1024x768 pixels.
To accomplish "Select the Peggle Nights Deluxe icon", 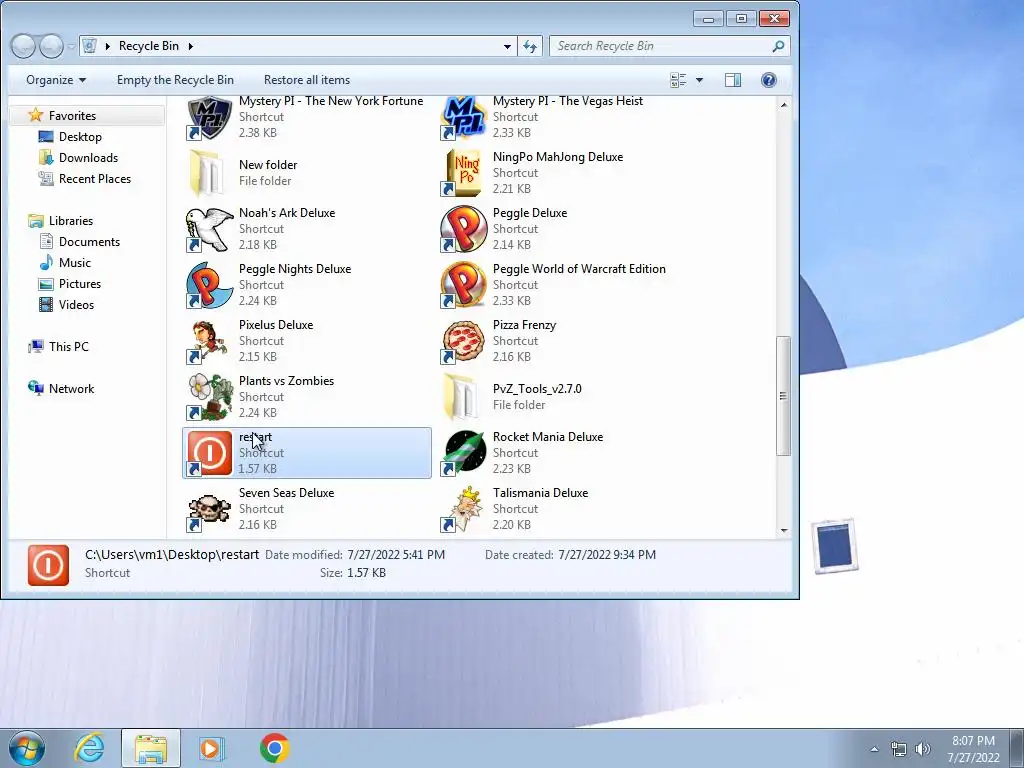I will [209, 285].
